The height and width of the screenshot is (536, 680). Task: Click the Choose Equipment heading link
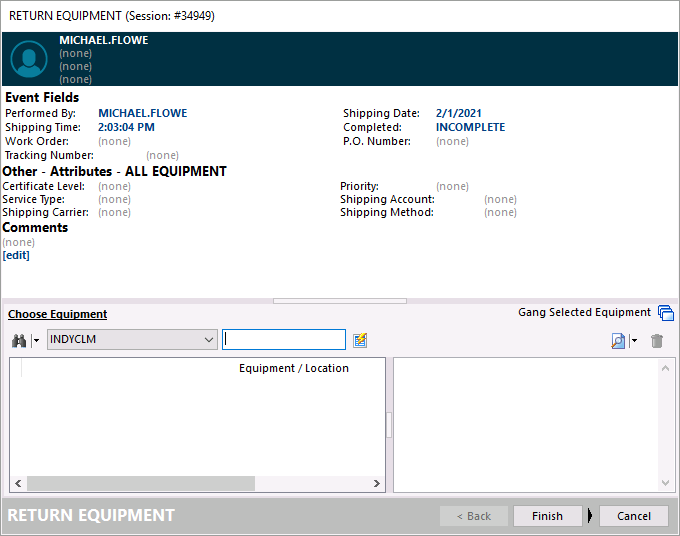coord(57,314)
